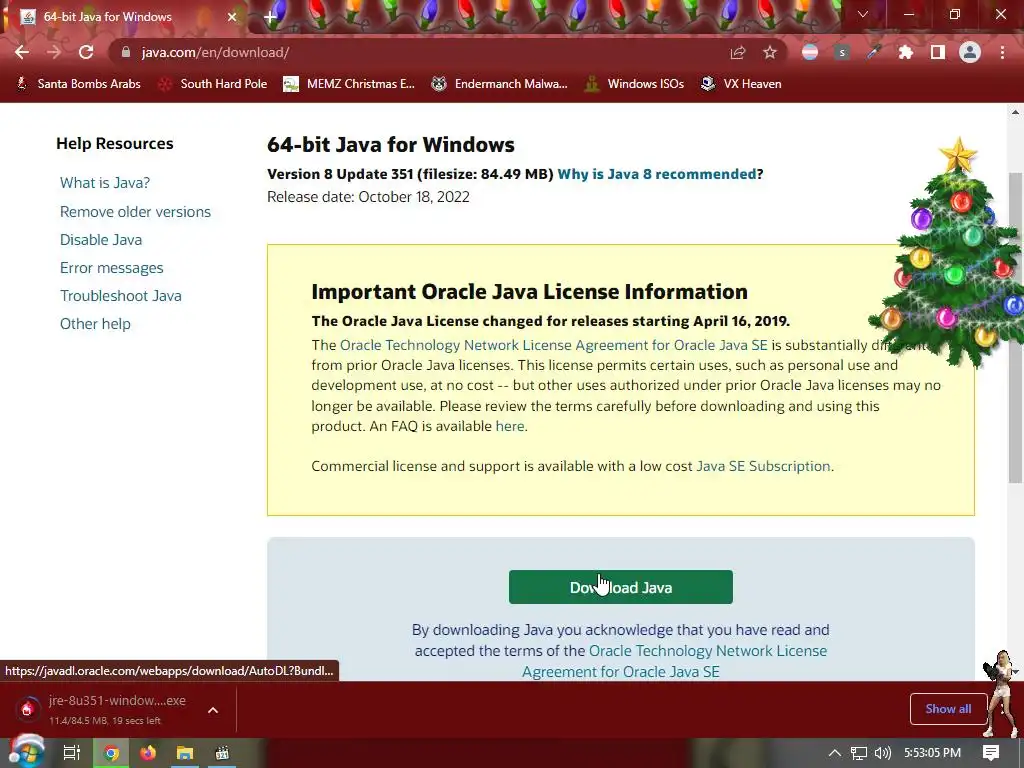
Task: Open the Troubleshoot Java link
Action: click(121, 296)
